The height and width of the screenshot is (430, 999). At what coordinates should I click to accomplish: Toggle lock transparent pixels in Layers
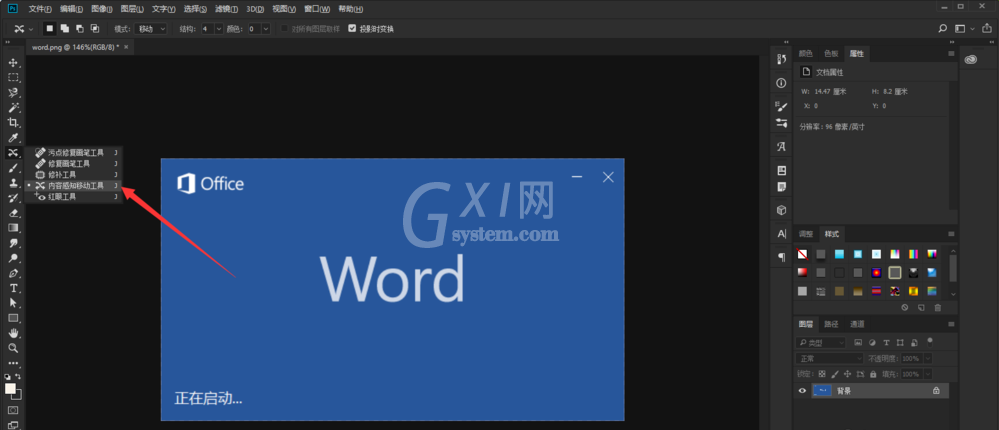point(822,374)
